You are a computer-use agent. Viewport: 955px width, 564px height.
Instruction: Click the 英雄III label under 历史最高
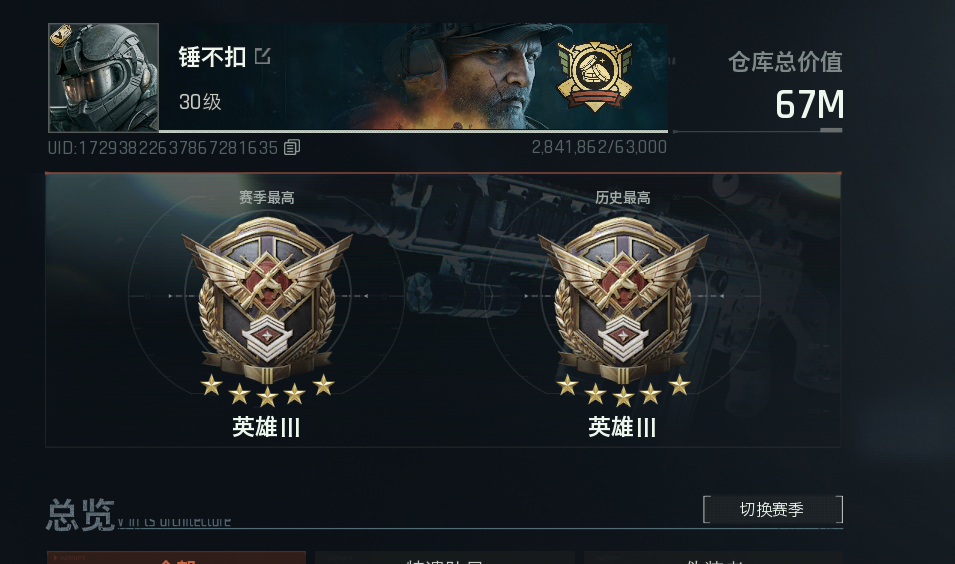pyautogui.click(x=622, y=427)
